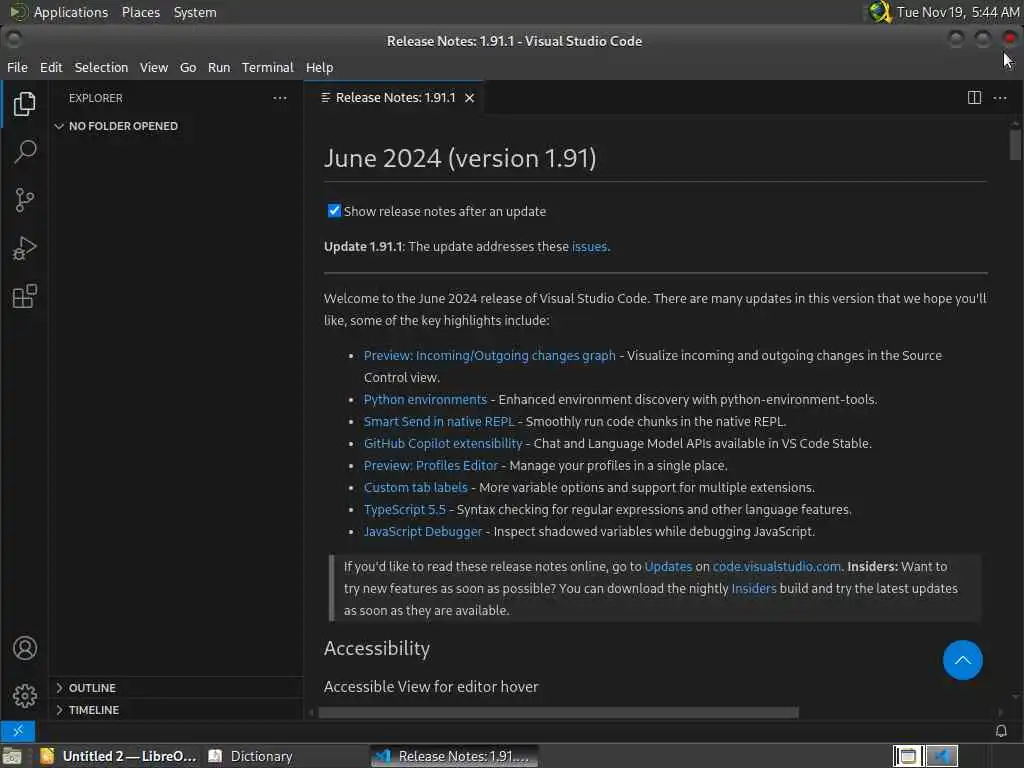The height and width of the screenshot is (768, 1024).
Task: Open the Places menu in top panel
Action: pyautogui.click(x=140, y=12)
